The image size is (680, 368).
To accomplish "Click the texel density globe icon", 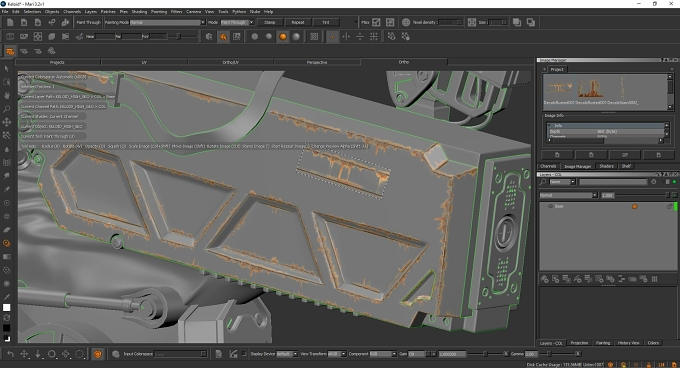I will tap(406, 22).
